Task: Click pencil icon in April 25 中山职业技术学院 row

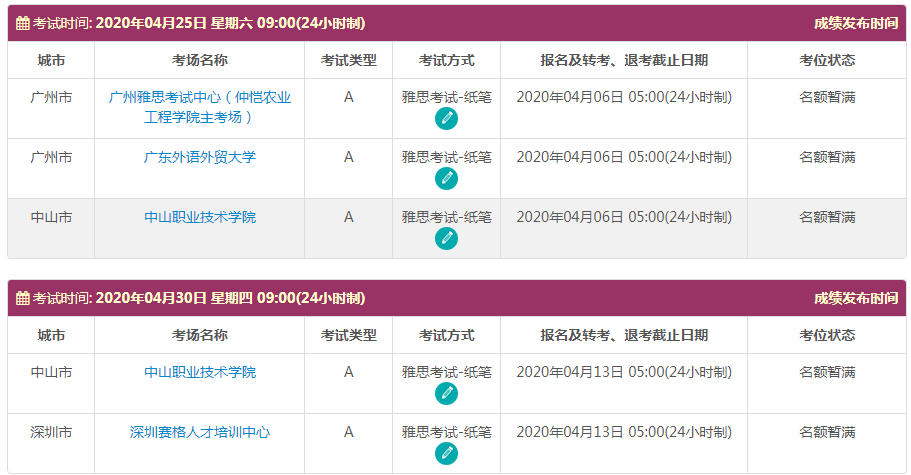Action: point(446,238)
